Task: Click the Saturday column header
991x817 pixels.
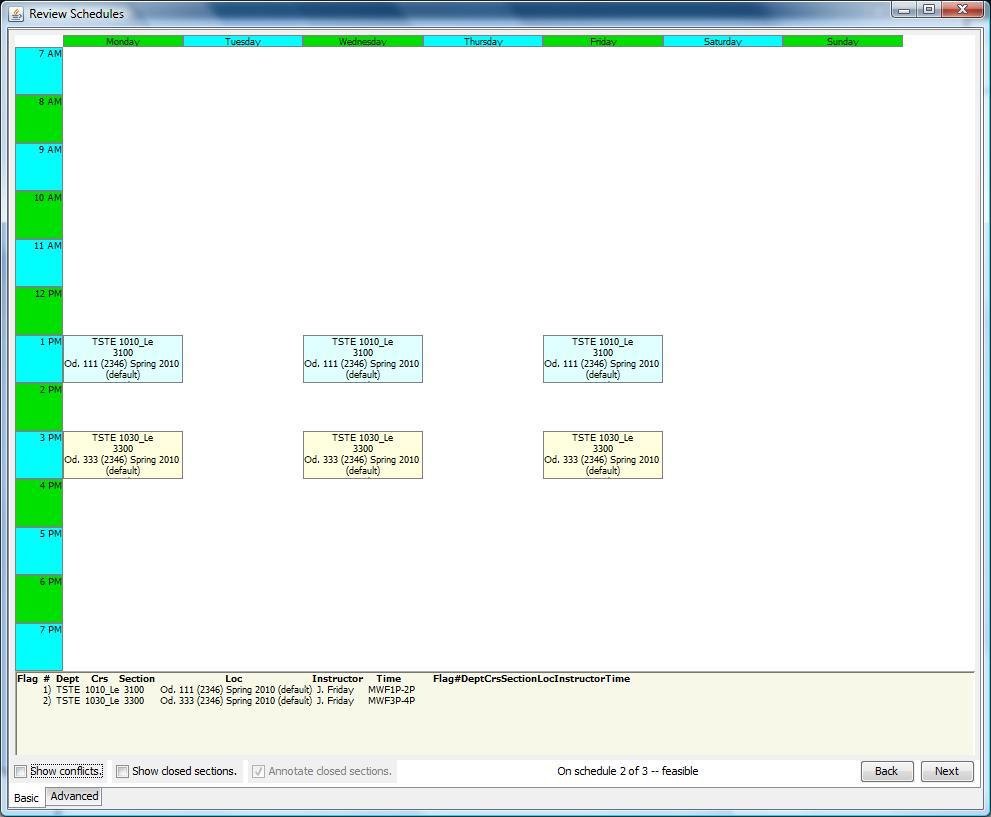Action: [x=722, y=41]
